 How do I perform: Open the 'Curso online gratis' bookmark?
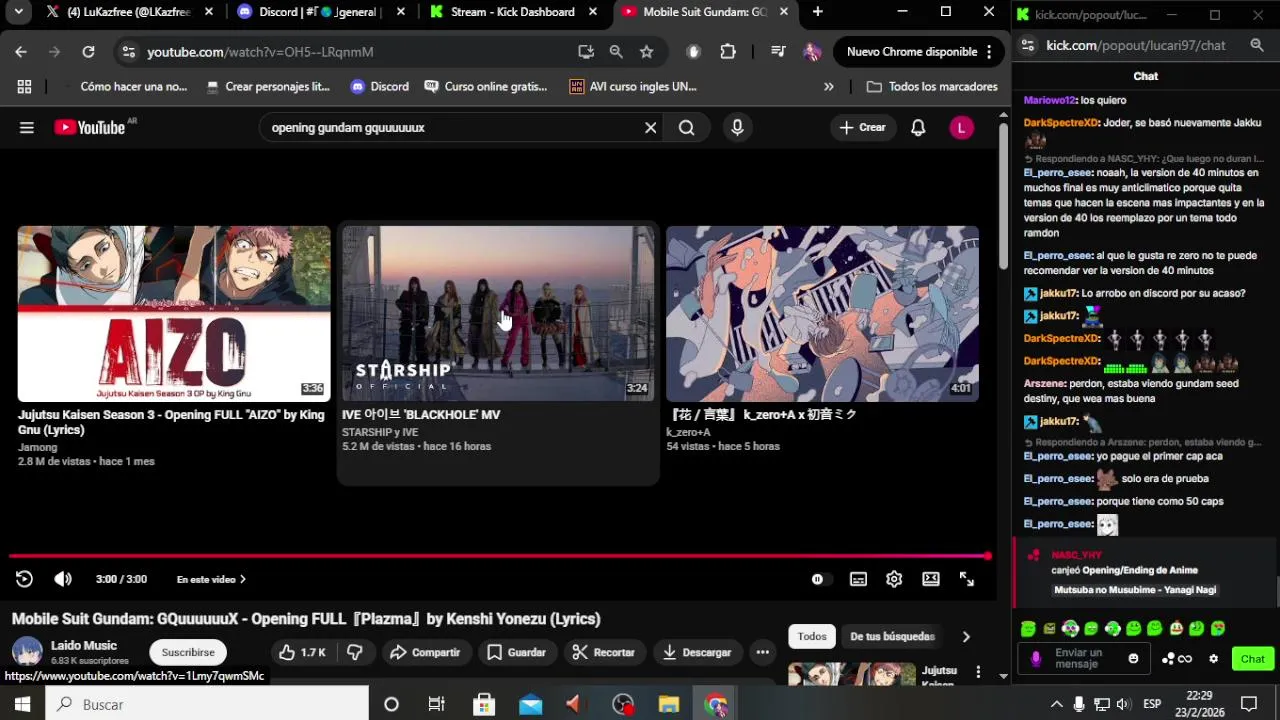486,87
